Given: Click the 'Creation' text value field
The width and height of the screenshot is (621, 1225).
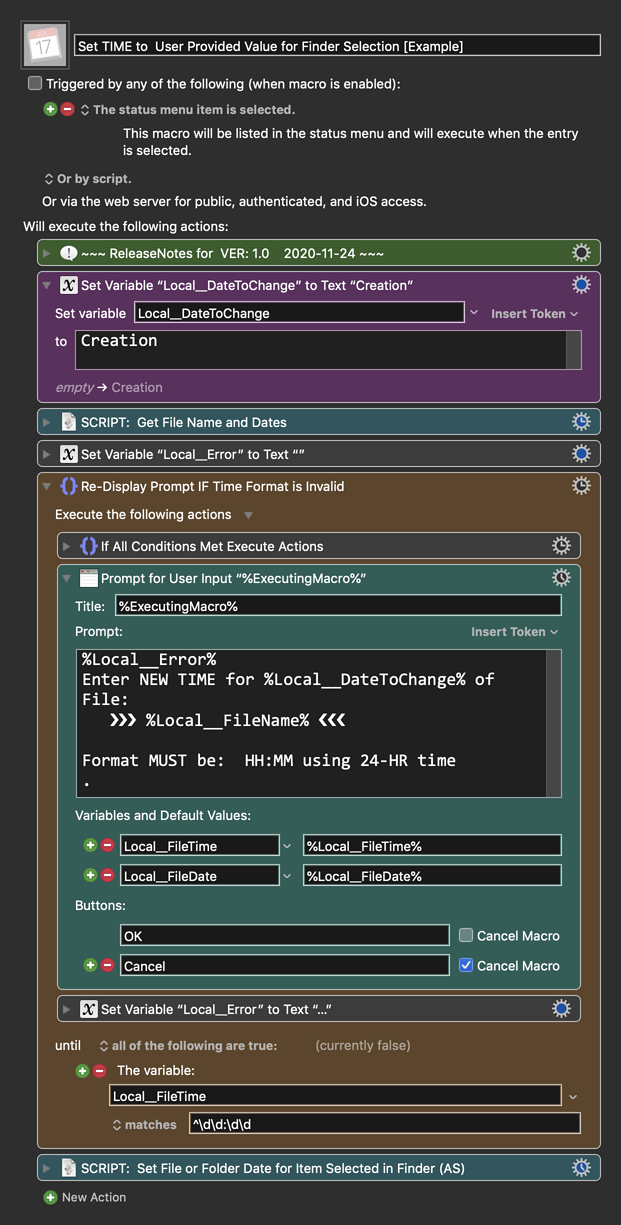Looking at the screenshot, I should pyautogui.click(x=321, y=350).
